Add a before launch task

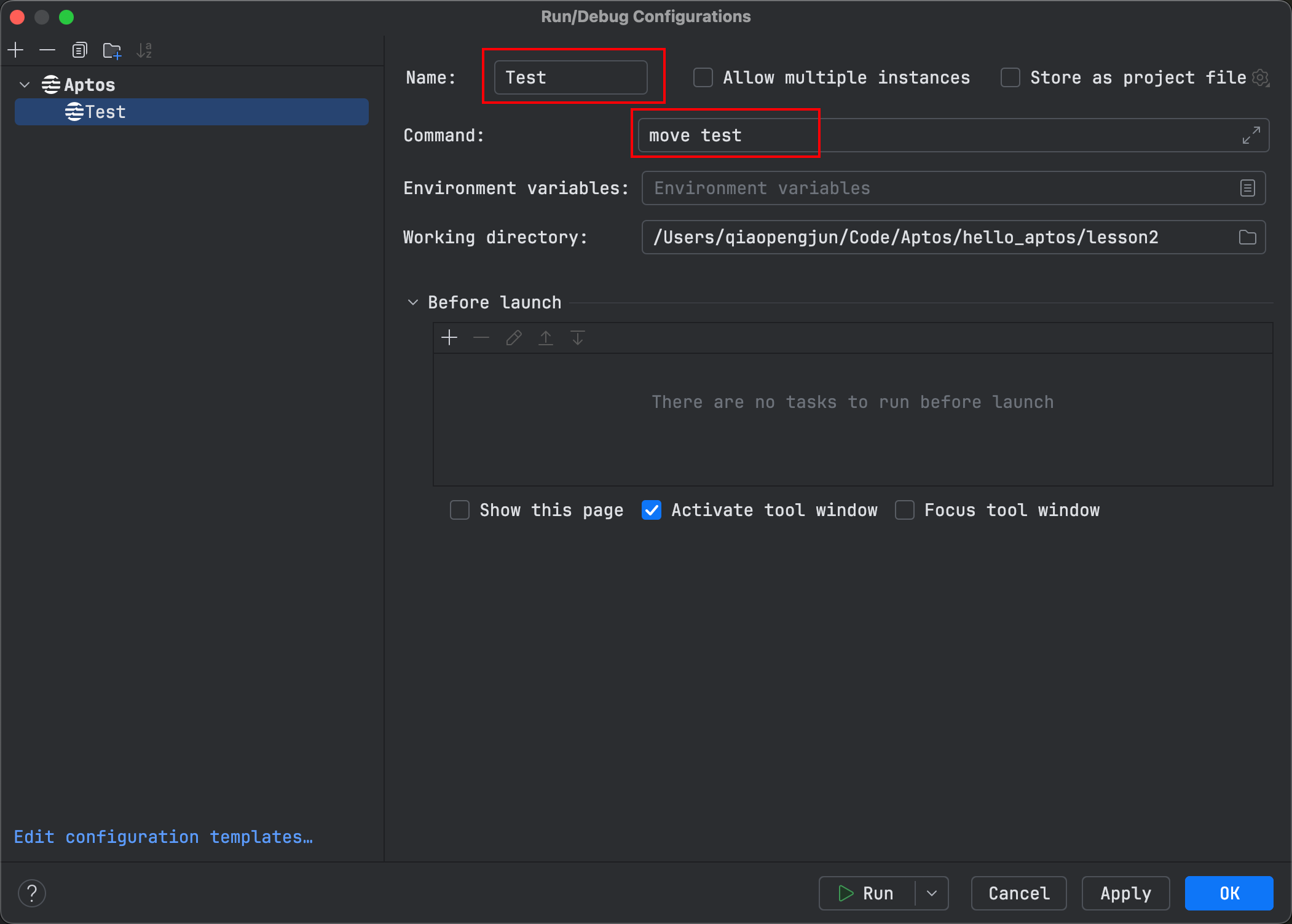[x=449, y=337]
